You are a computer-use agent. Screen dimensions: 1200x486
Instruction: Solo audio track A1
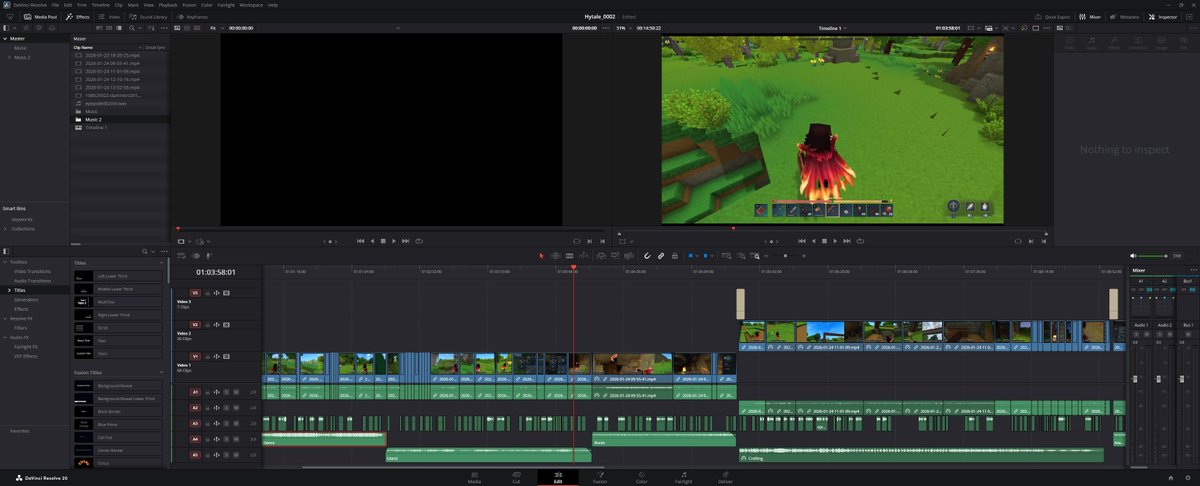(x=226, y=392)
